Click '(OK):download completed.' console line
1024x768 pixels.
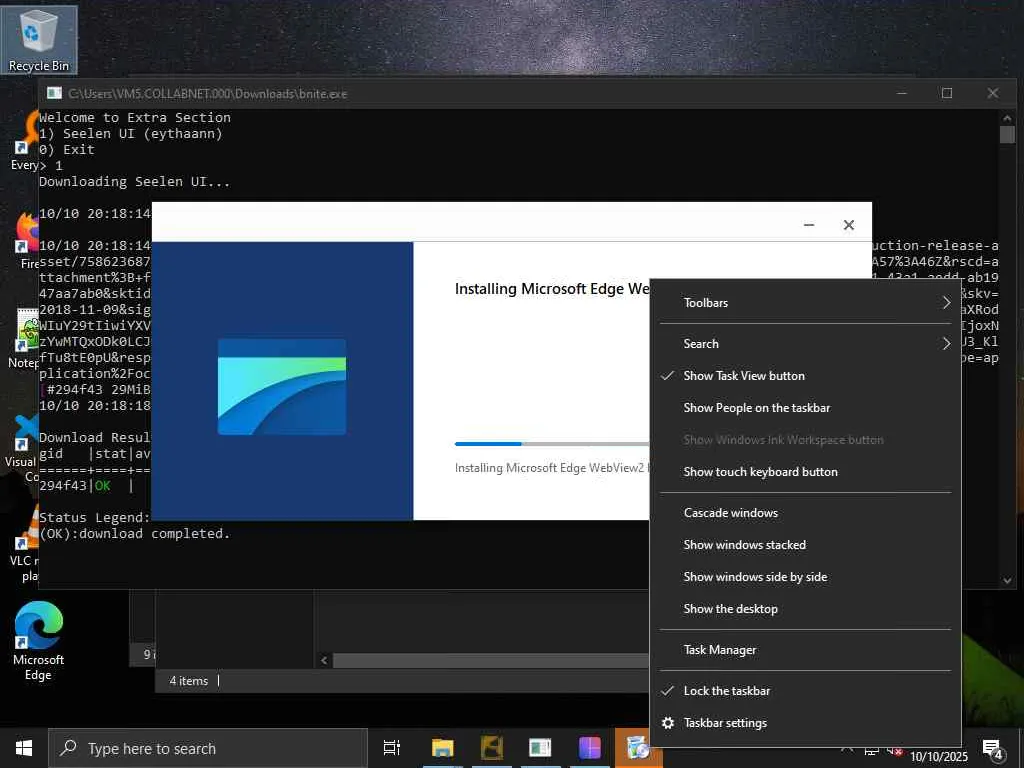[x=135, y=534]
